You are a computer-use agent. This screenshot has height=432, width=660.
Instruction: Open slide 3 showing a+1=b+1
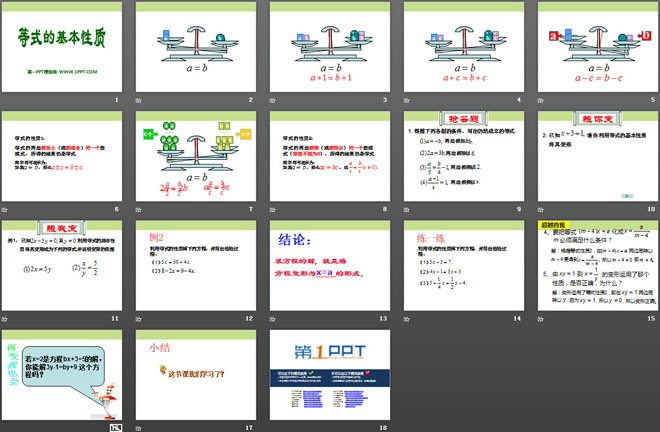pos(330,47)
